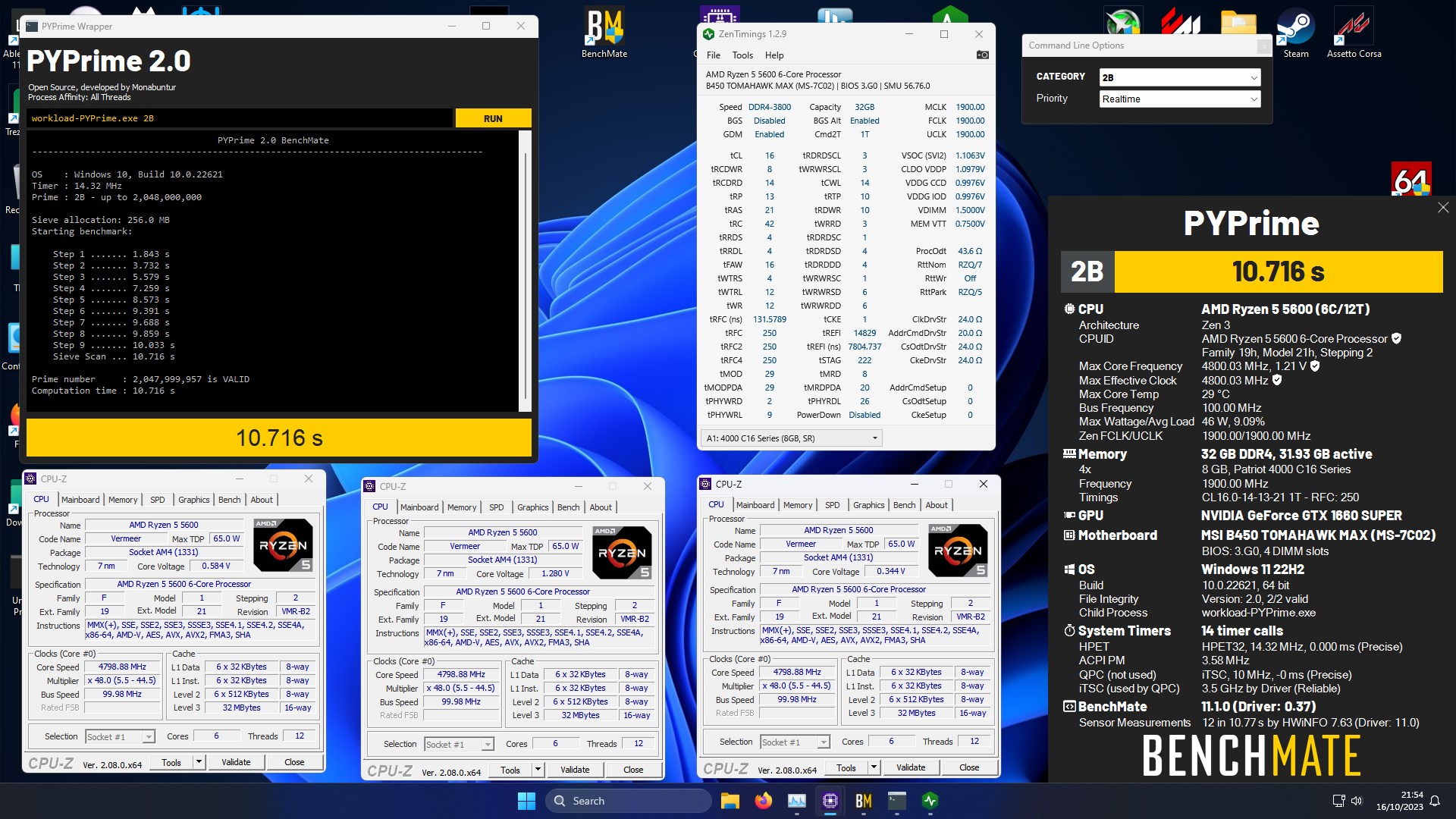Click the shield beside Max Effective Clock value
This screenshot has height=819, width=1456.
pyautogui.click(x=1277, y=380)
